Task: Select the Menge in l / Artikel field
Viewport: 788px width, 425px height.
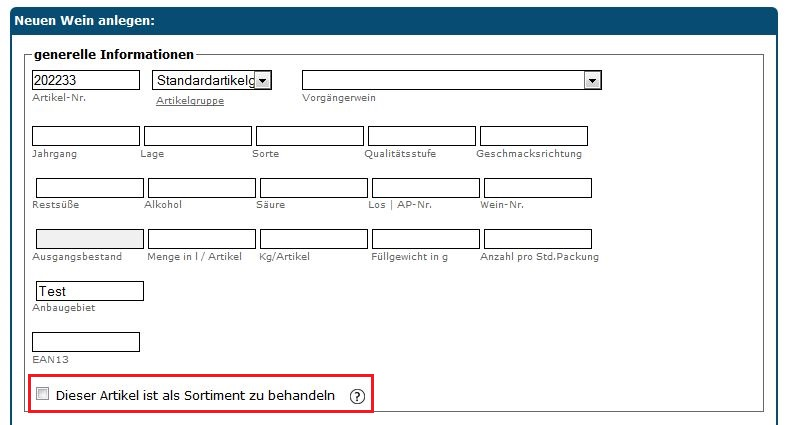Action: [x=202, y=239]
